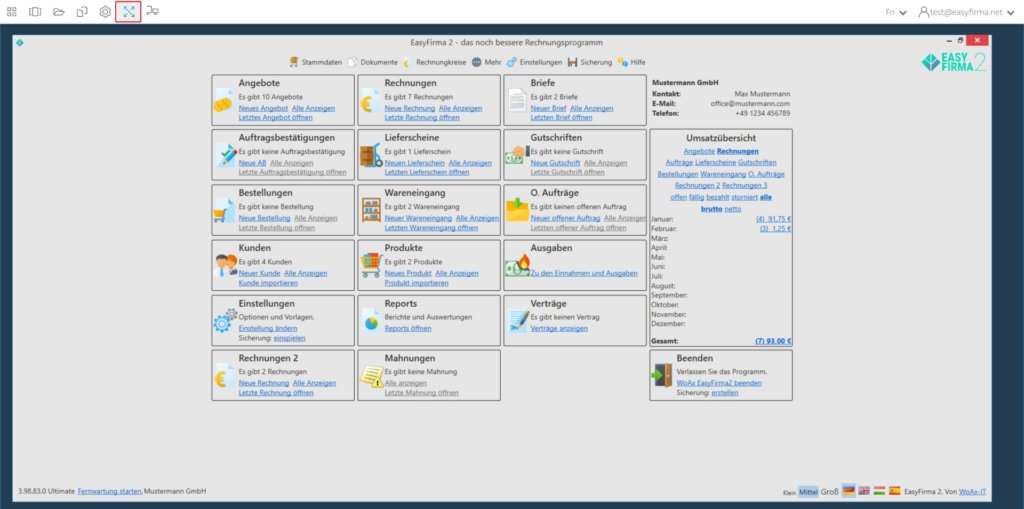The image size is (1024, 509).
Task: Click the exit door icon in Beenden tile
Action: click(x=662, y=376)
